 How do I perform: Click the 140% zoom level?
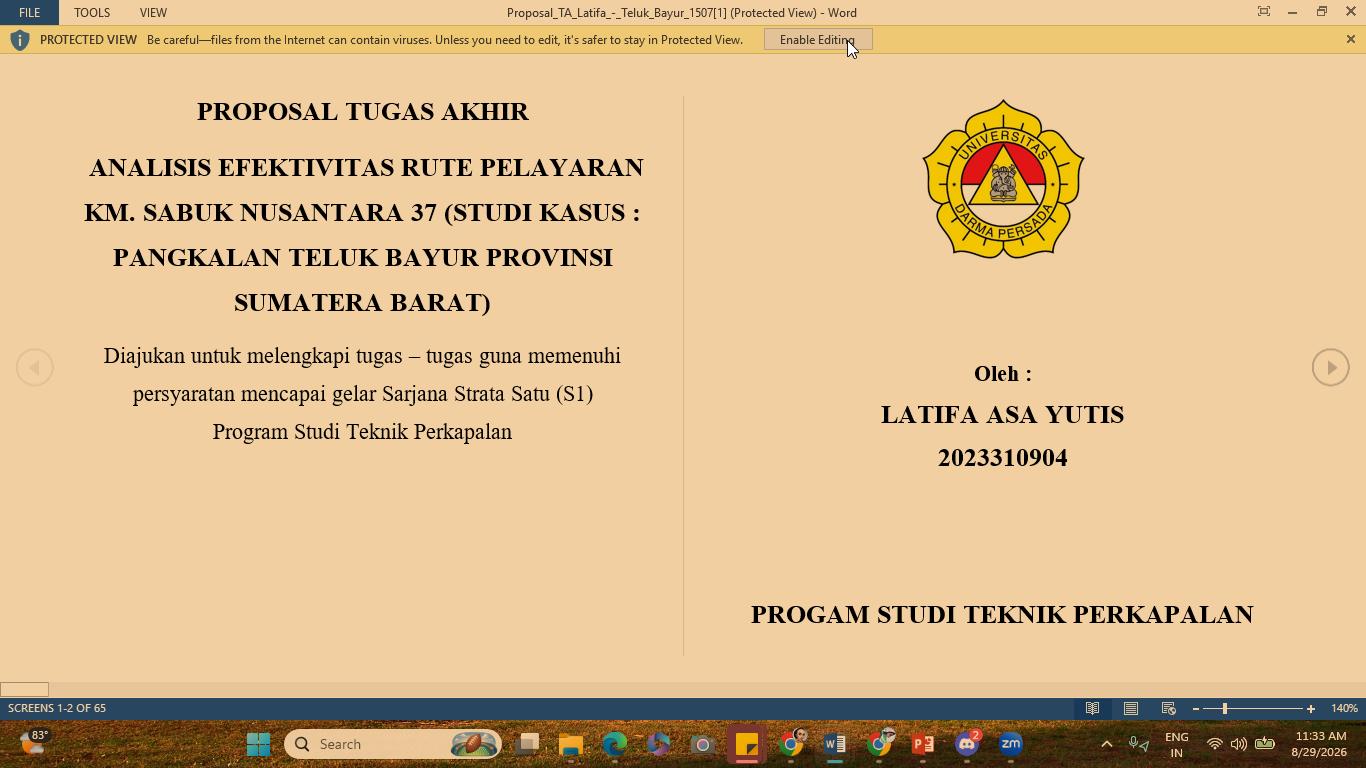pos(1344,708)
